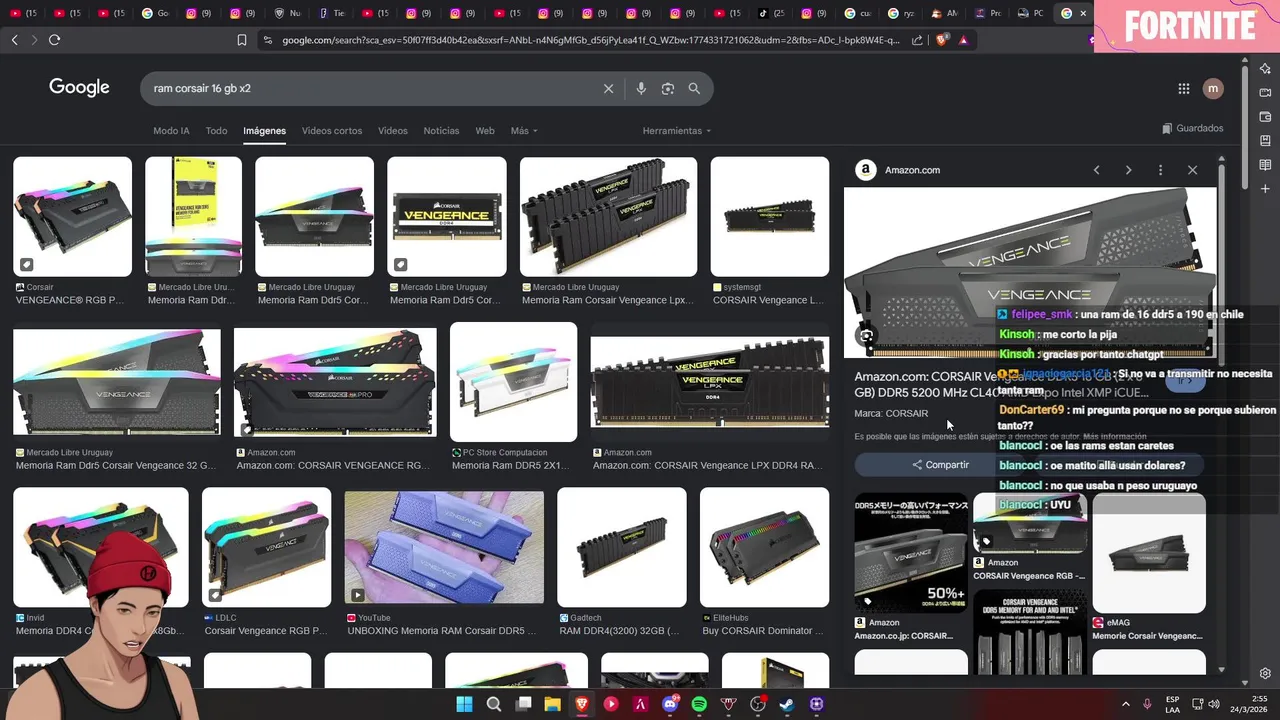Reload the page
The height and width of the screenshot is (720, 1280).
coord(54,40)
